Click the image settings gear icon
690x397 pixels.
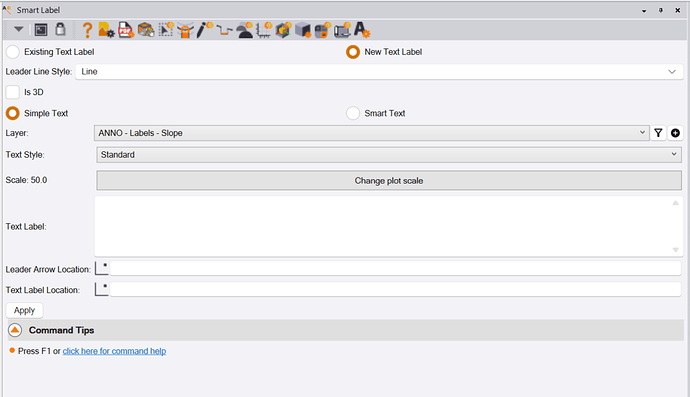click(106, 30)
